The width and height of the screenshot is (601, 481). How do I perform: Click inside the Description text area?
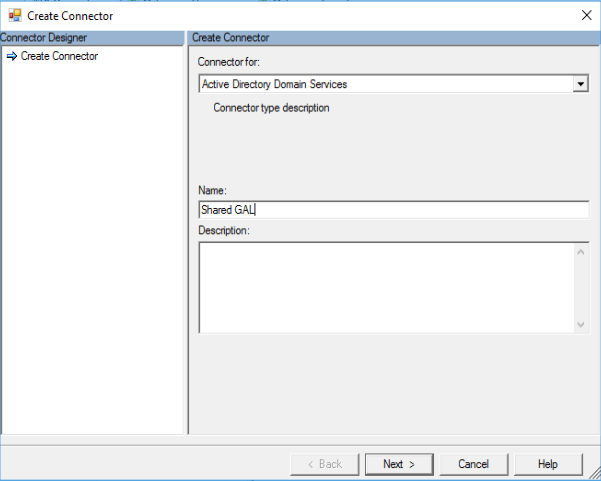coord(385,287)
